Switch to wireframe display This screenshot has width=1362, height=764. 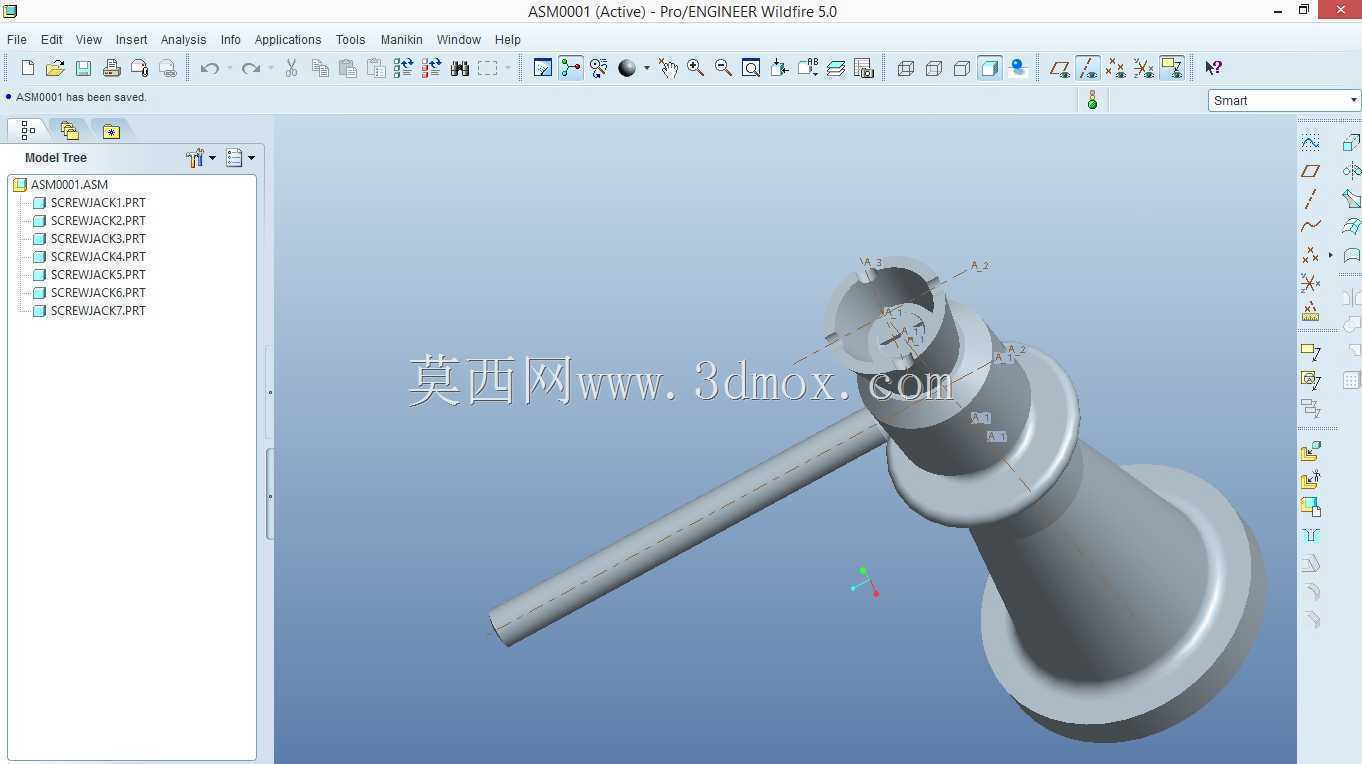[x=906, y=68]
